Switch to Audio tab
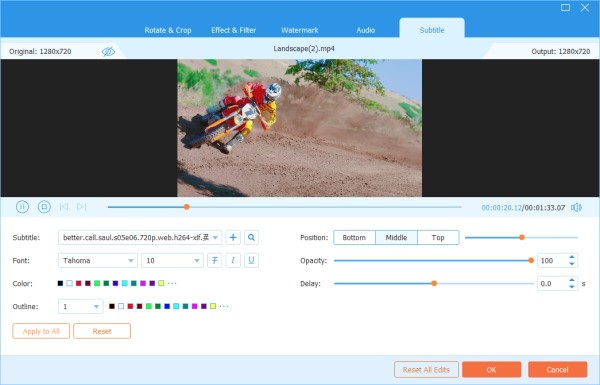 point(365,30)
